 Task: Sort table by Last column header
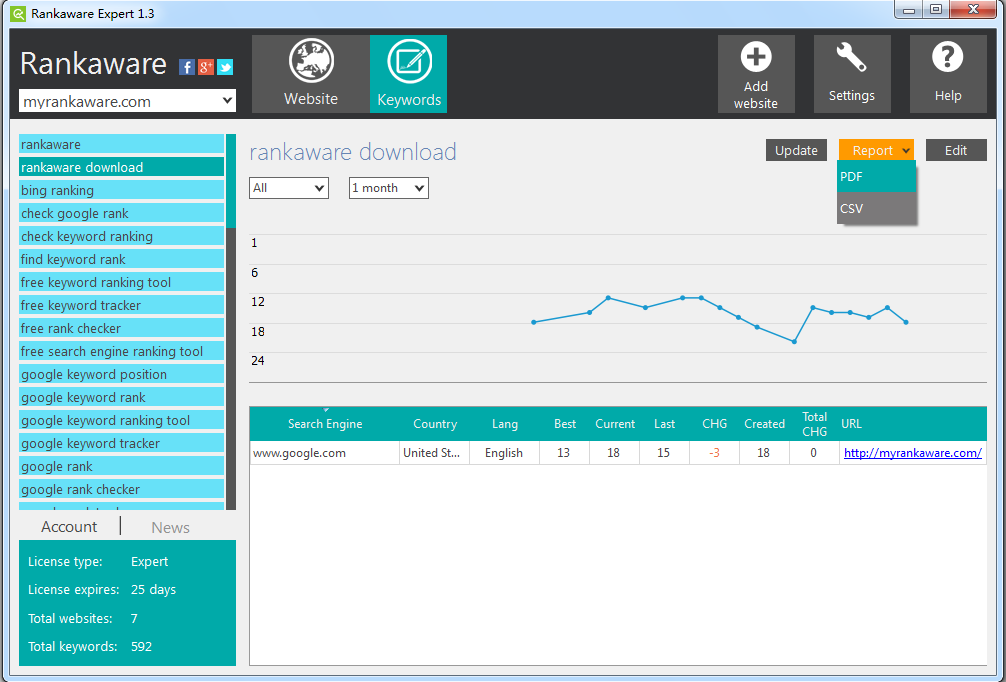click(x=665, y=424)
